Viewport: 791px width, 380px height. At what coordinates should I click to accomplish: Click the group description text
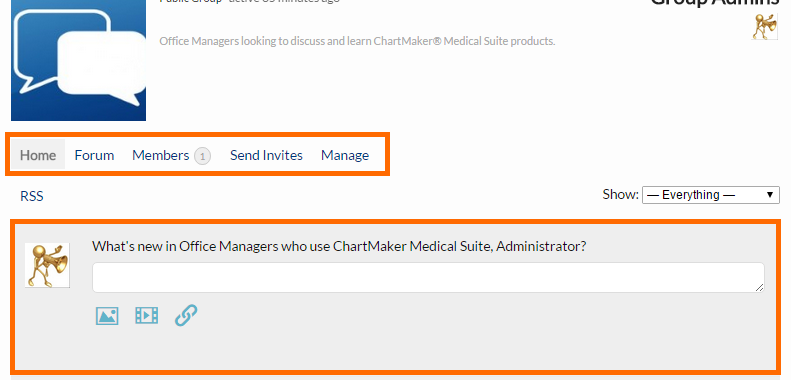[357, 41]
